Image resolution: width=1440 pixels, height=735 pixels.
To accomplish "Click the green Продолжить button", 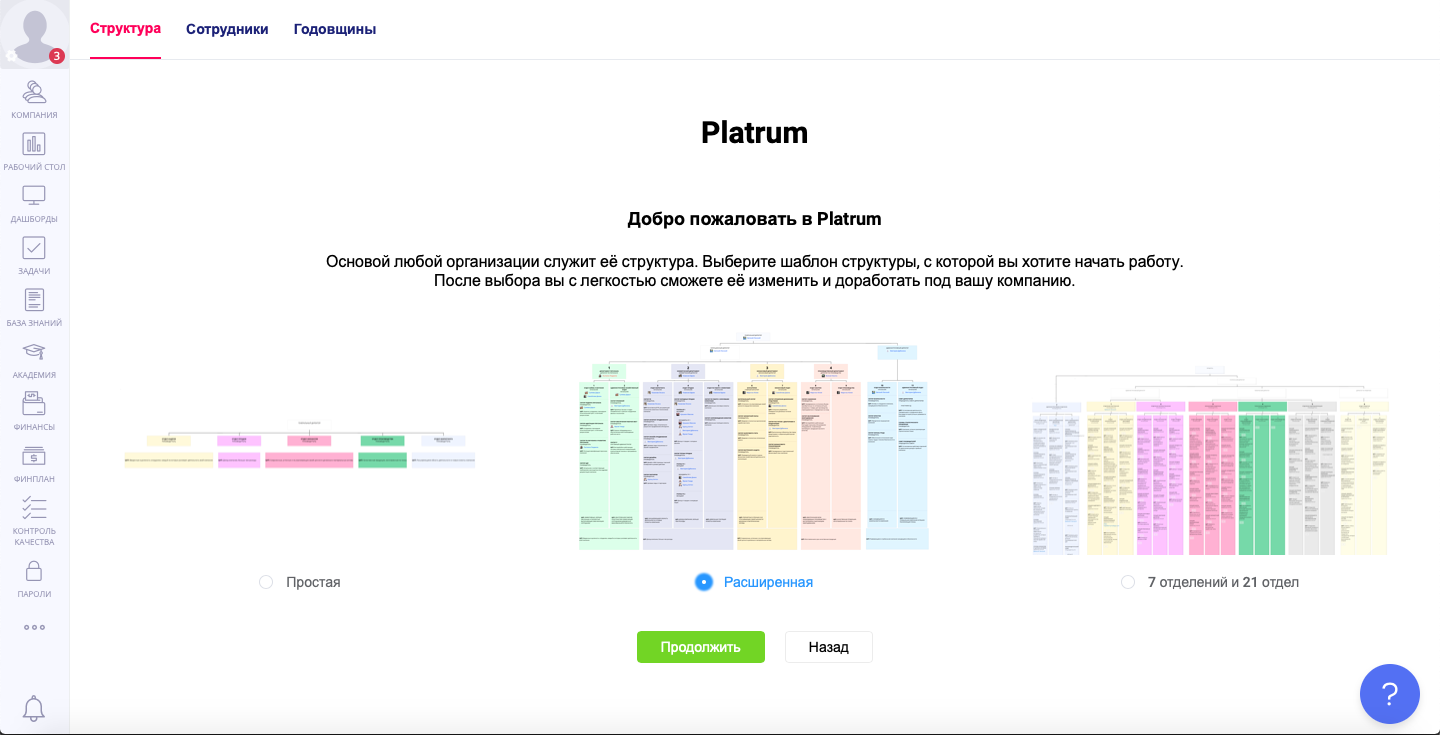I will pos(701,647).
